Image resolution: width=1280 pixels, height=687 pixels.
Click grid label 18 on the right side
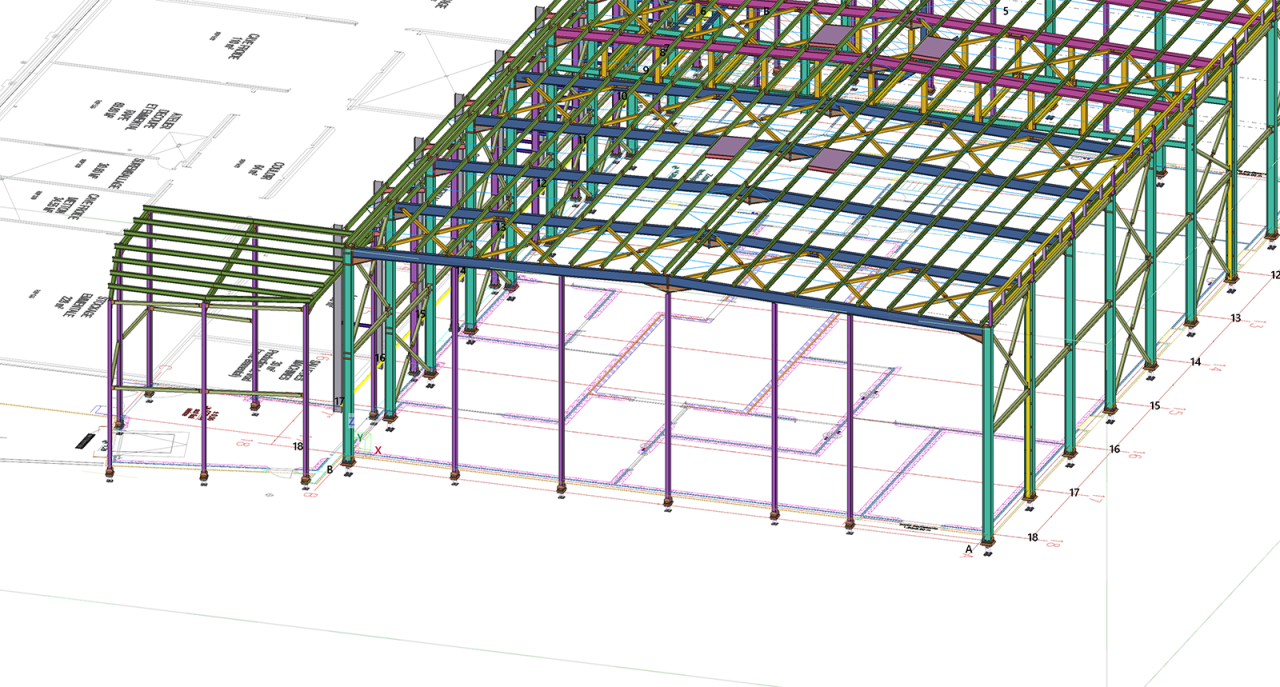[x=1033, y=537]
